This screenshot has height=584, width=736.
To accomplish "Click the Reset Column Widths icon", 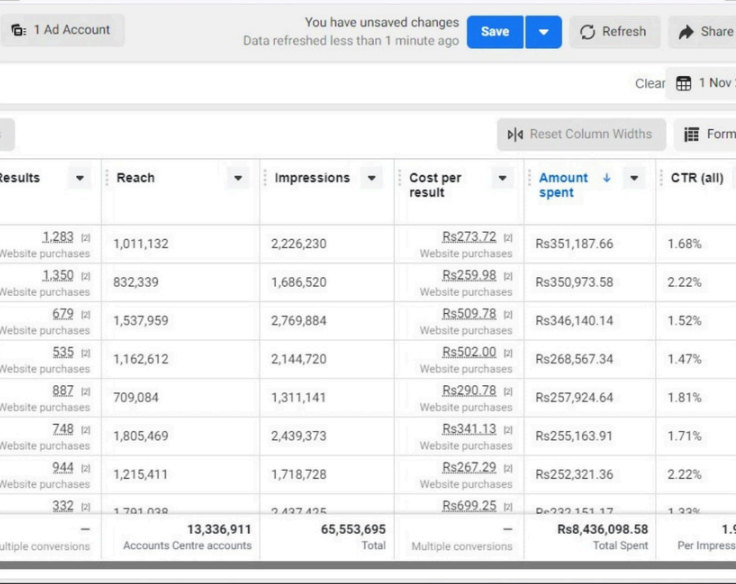I will (x=515, y=134).
